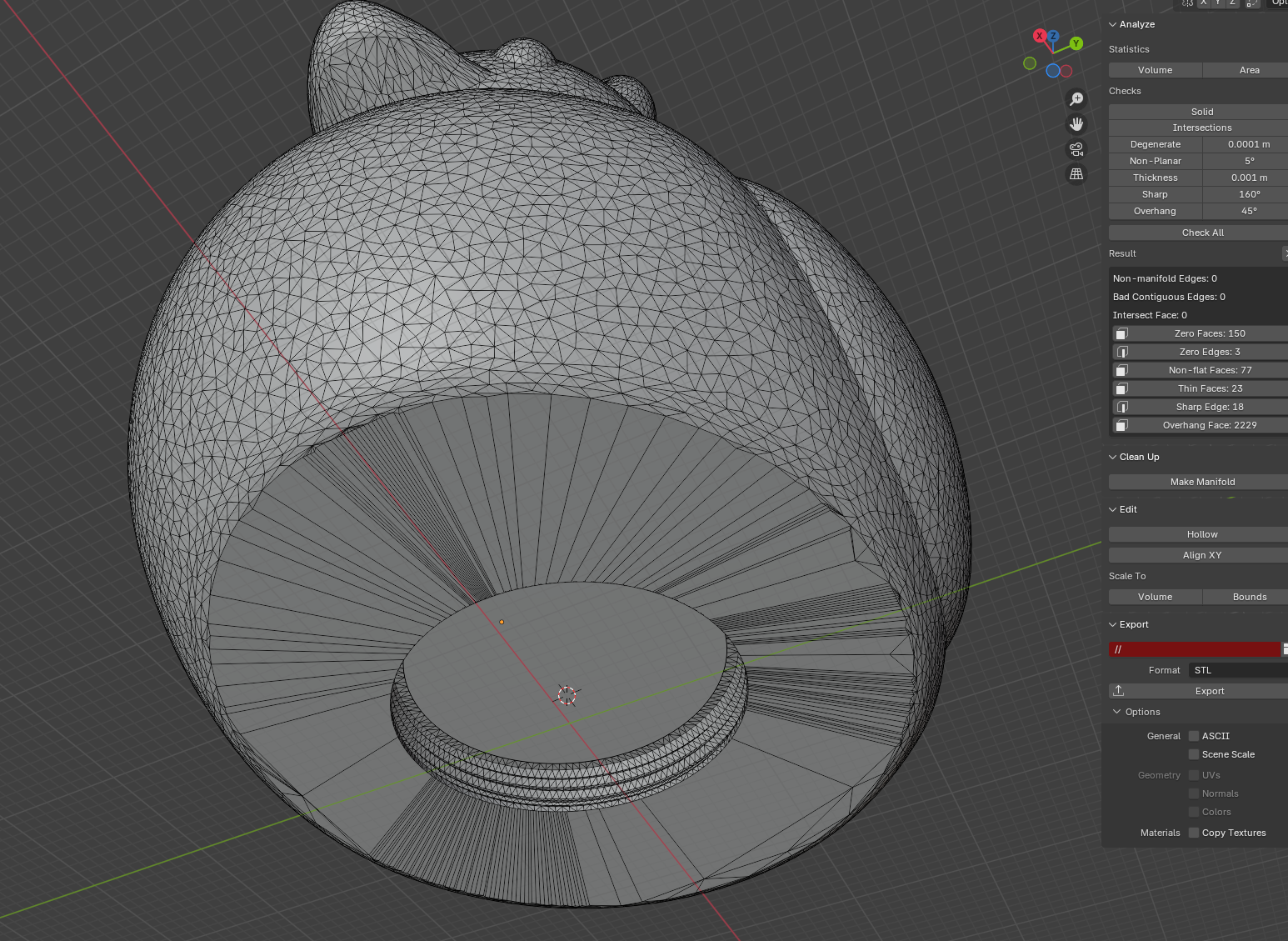
Task: Click the Export button with upload arrow
Action: click(1198, 691)
